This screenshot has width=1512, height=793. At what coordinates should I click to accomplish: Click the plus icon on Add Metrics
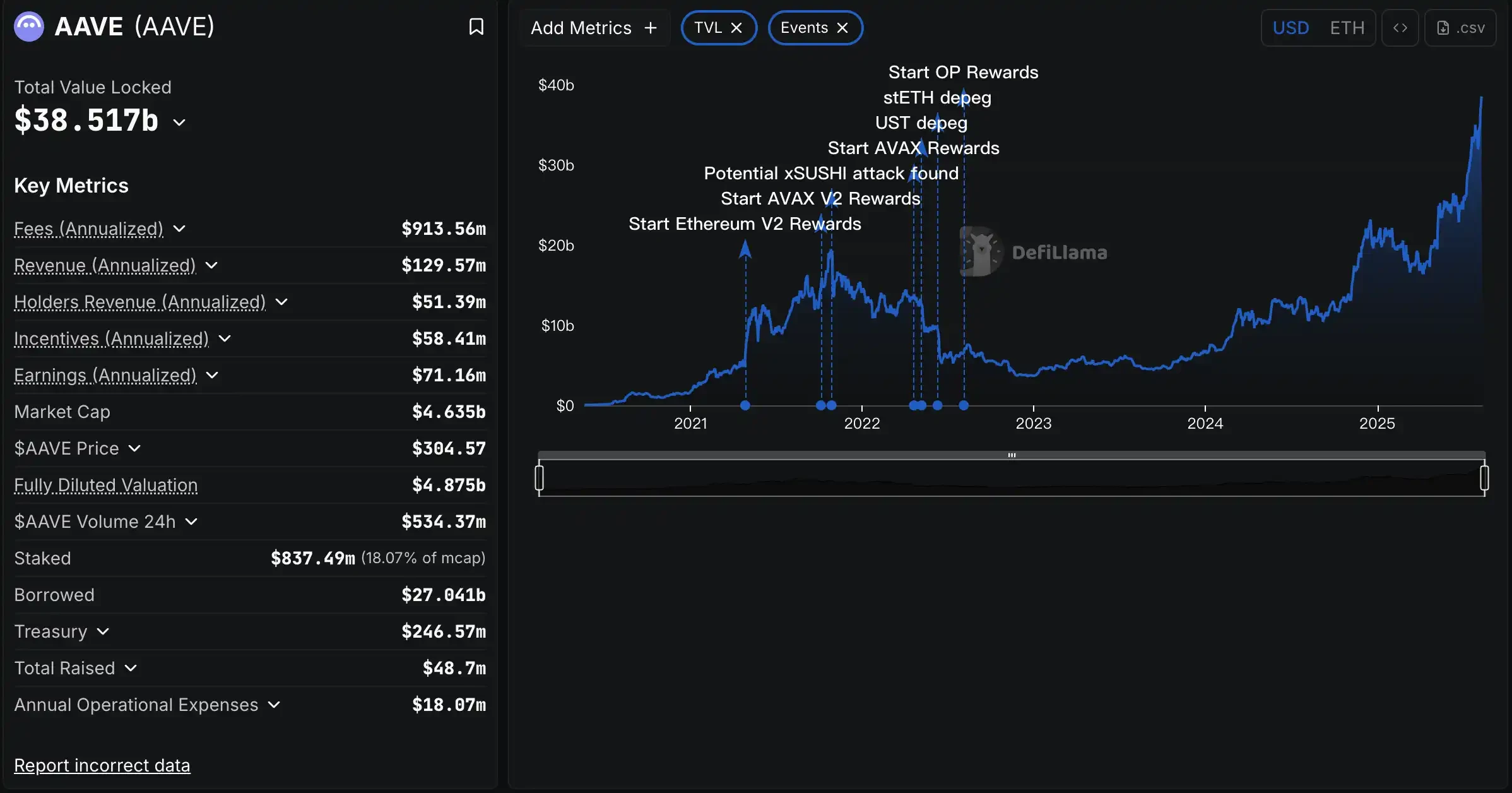point(651,28)
